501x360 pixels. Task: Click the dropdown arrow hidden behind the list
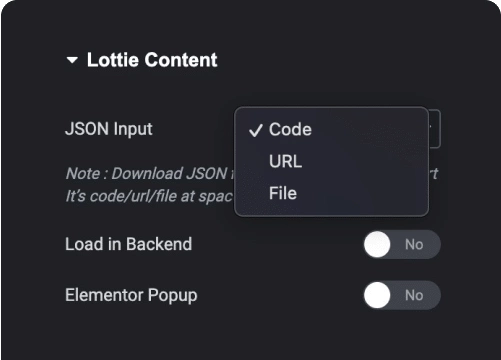pyautogui.click(x=431, y=127)
